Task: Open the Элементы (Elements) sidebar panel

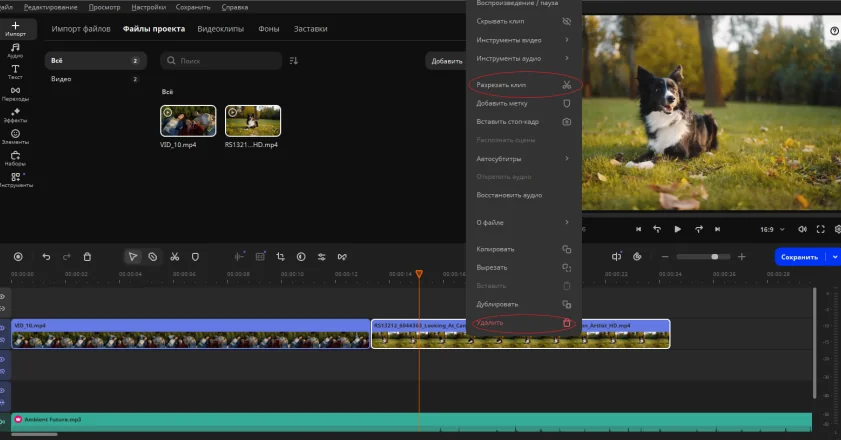Action: (15, 136)
